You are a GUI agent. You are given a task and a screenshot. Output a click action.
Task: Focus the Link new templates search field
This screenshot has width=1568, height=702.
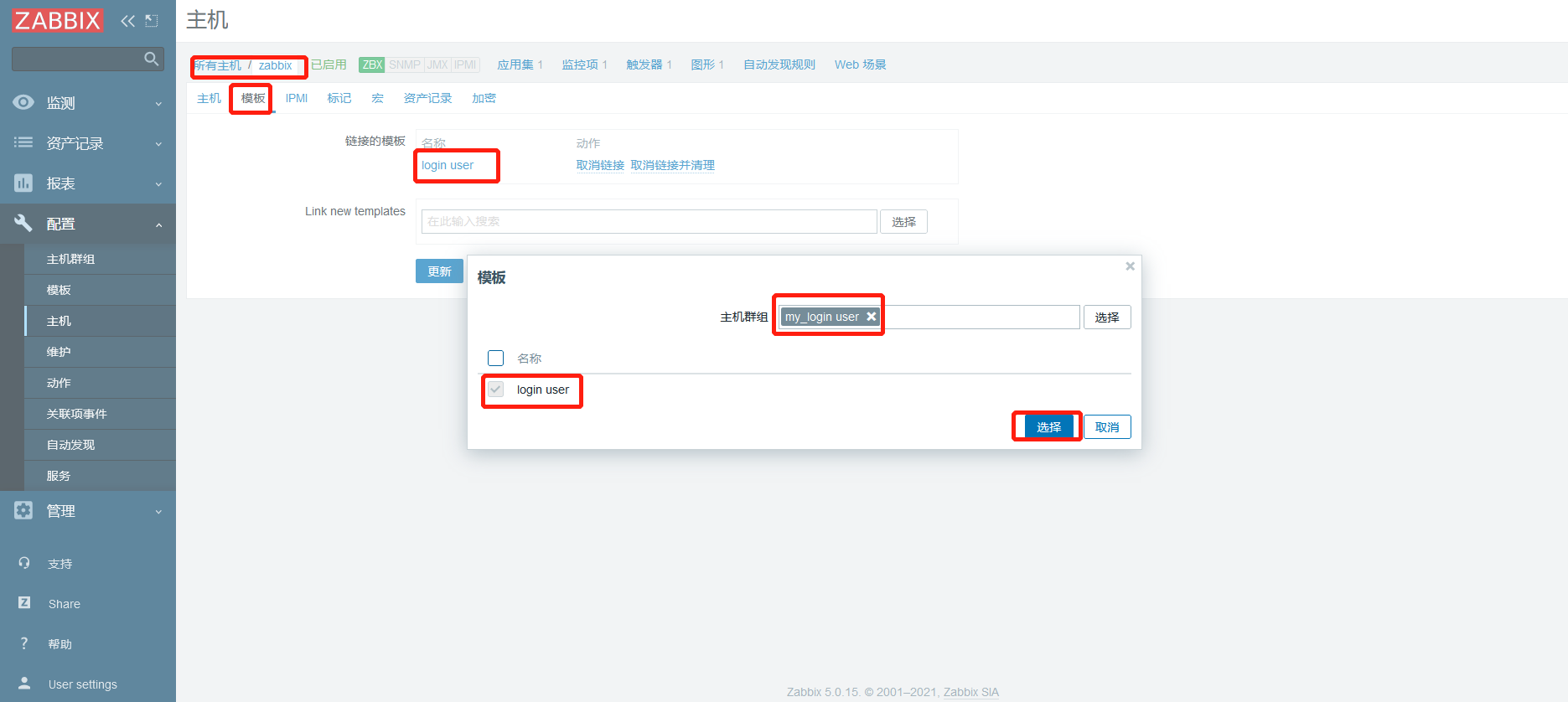tap(649, 221)
